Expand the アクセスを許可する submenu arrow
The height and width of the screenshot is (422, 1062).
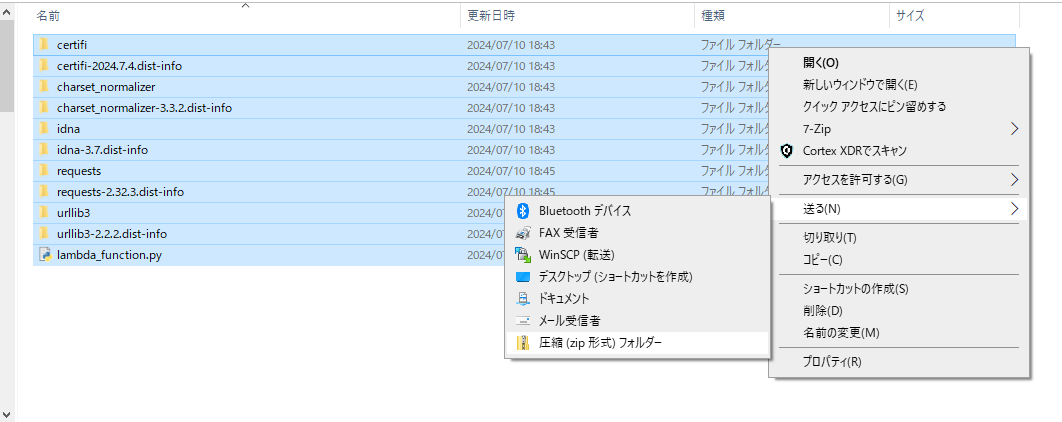(x=1014, y=180)
